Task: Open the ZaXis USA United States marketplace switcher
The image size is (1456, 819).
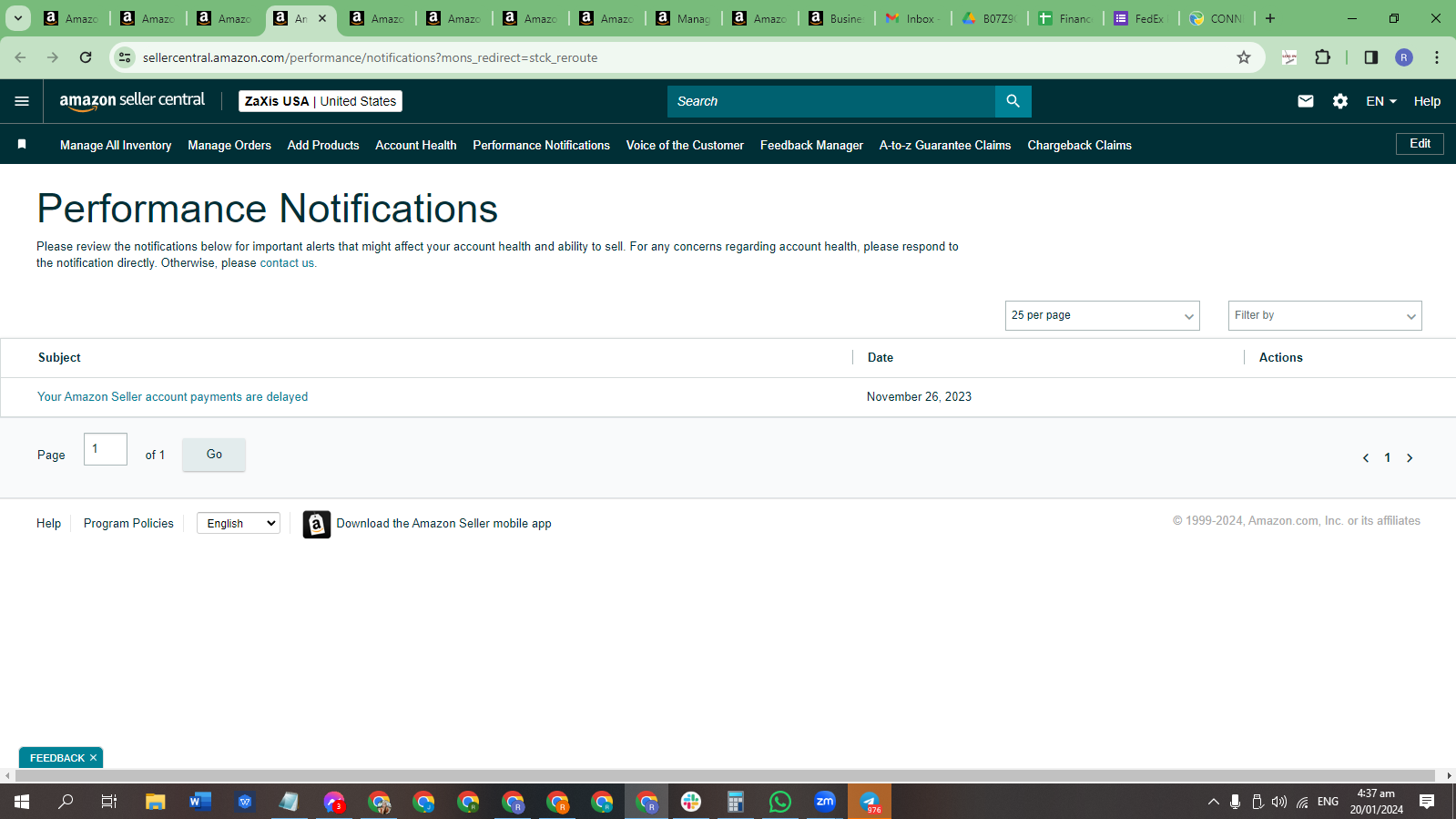Action: [x=321, y=101]
